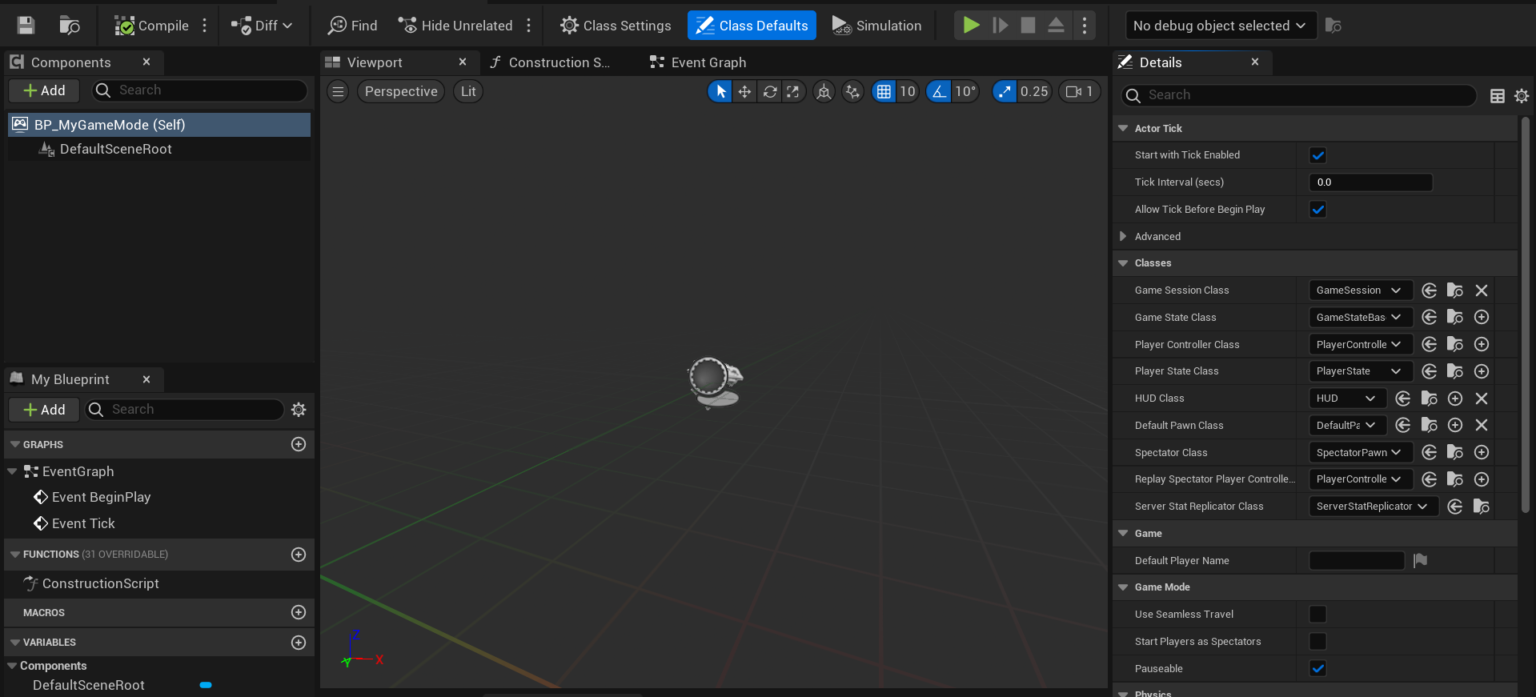Expand the Advanced section under Actor Tick
The width and height of the screenshot is (1536, 697).
click(x=1123, y=236)
